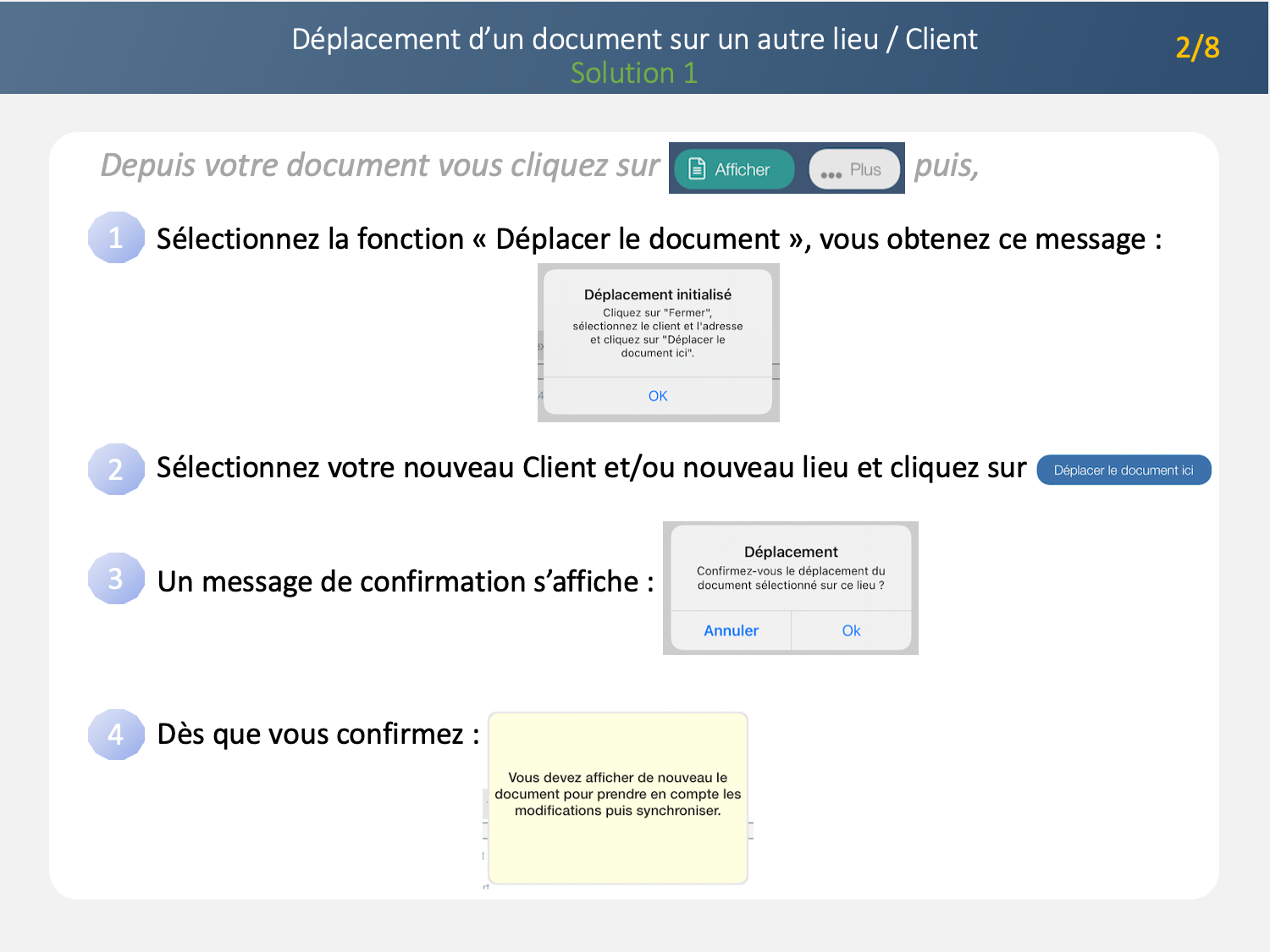The image size is (1270, 952).
Task: Click the yellow synchronisation notice box
Action: click(x=618, y=797)
